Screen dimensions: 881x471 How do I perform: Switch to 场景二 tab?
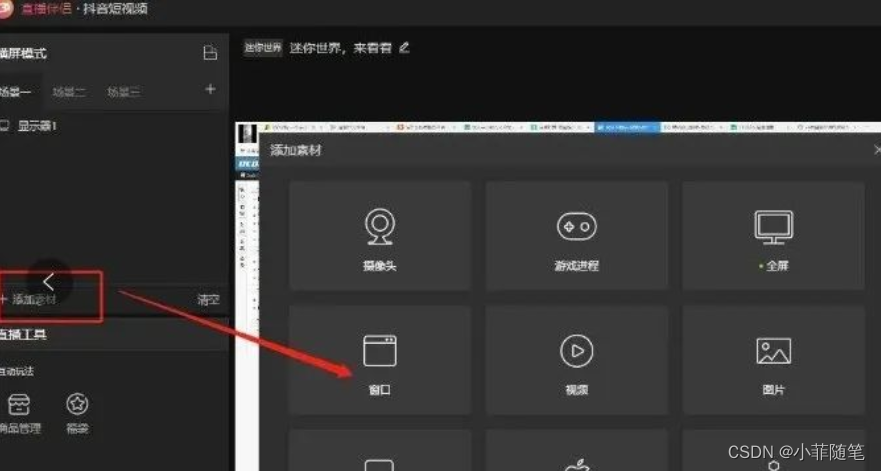point(69,92)
